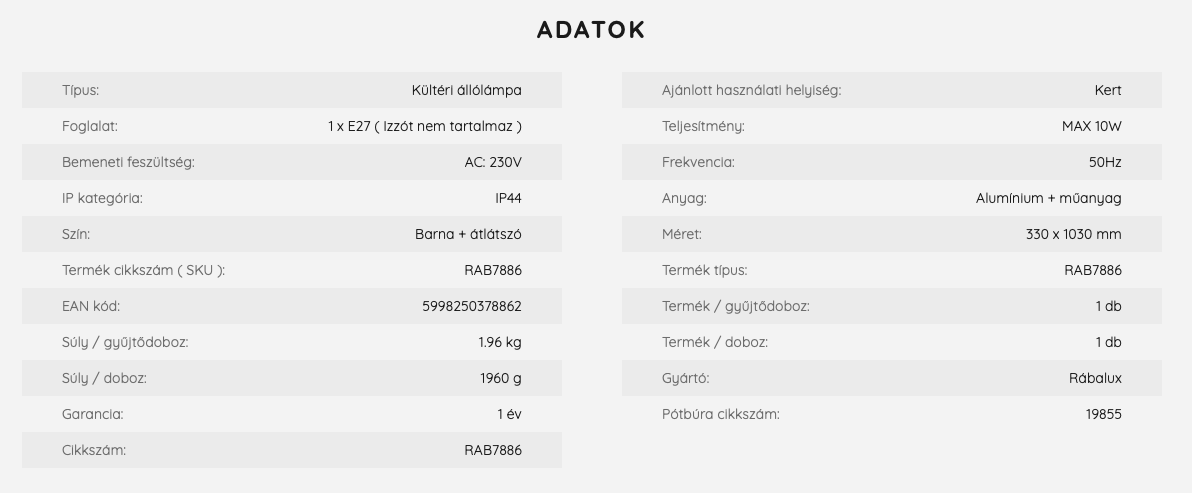The width and height of the screenshot is (1192, 493).
Task: Click the Teljesítmény MAX 10W value
Action: (1091, 126)
